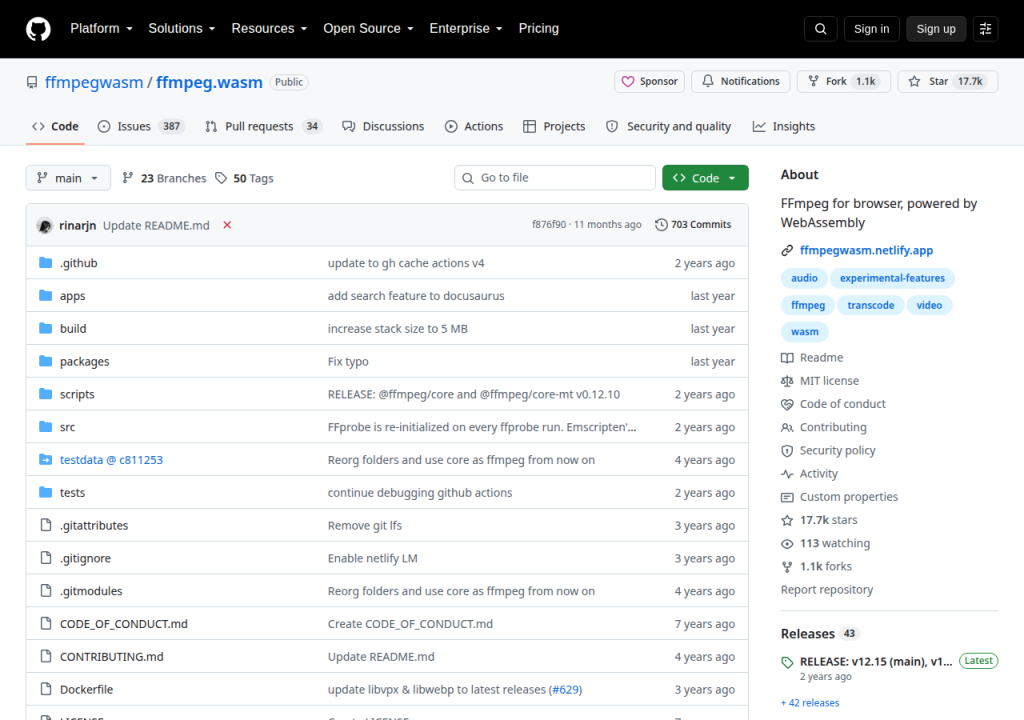Click Report repository link
This screenshot has height=720, width=1024.
tap(827, 589)
